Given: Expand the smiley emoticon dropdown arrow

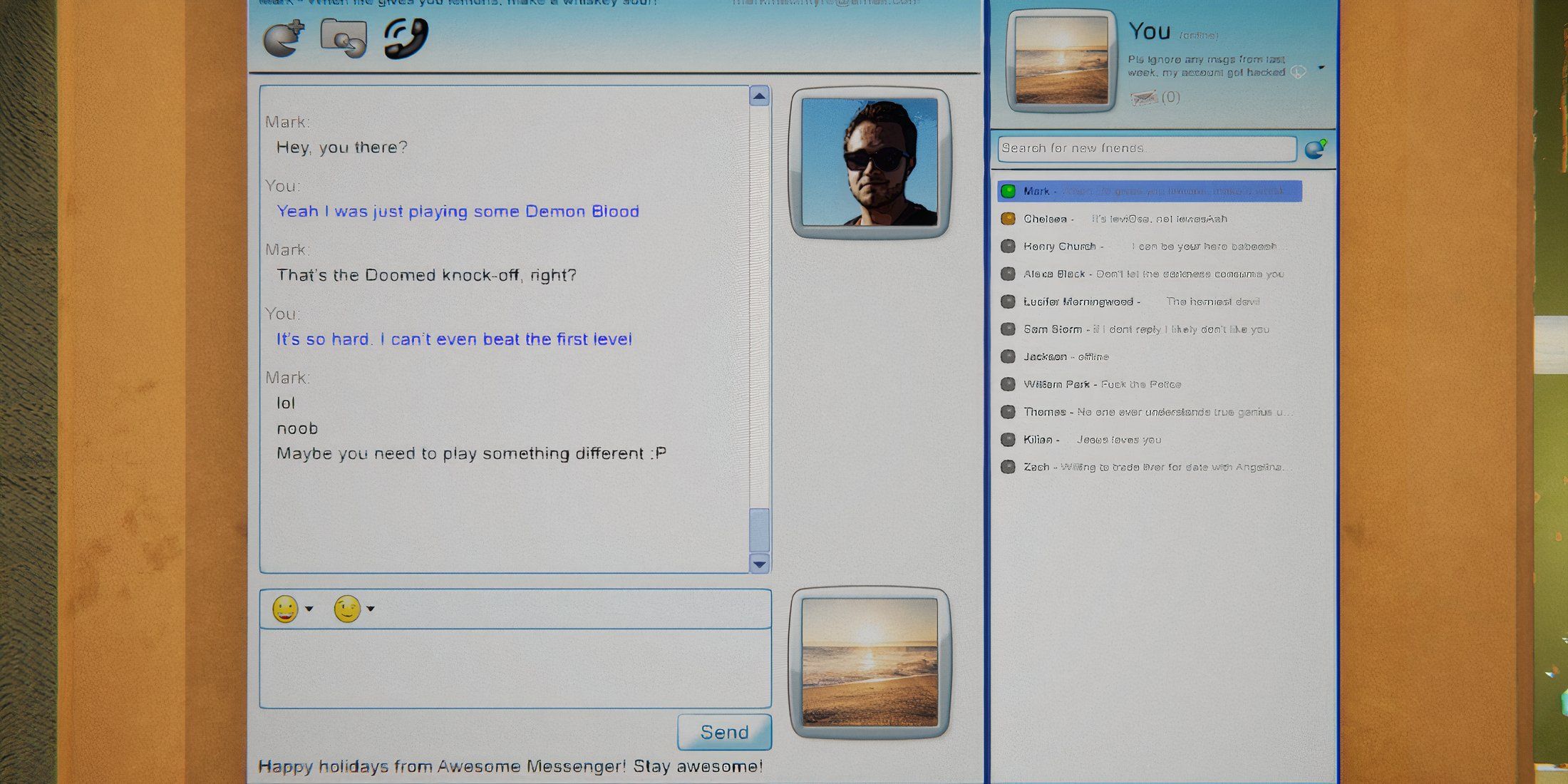Looking at the screenshot, I should pos(309,609).
